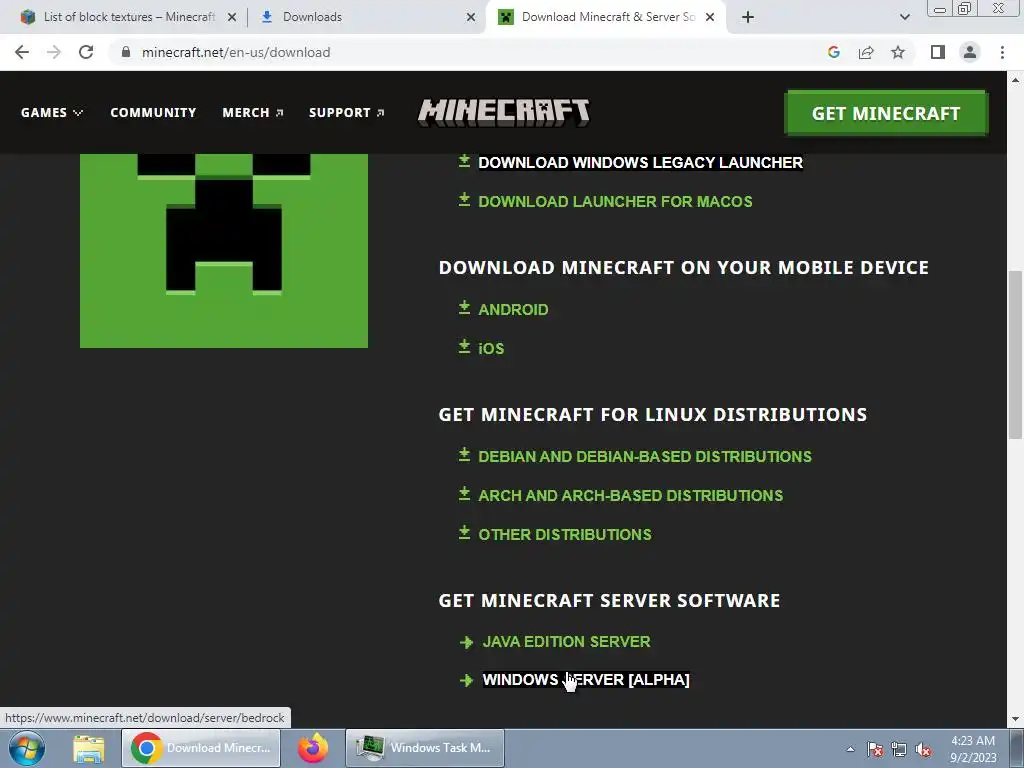Click the network tray icon

pyautogui.click(x=899, y=750)
